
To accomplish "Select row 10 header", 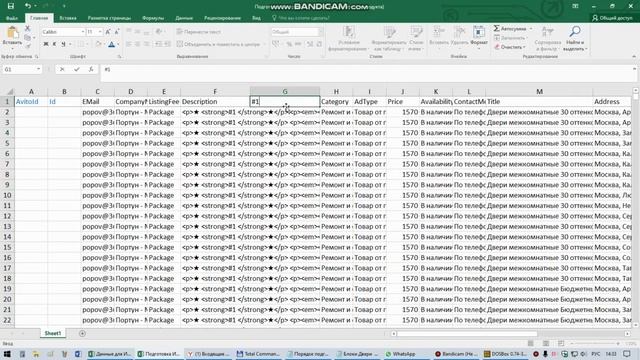I will [7, 195].
